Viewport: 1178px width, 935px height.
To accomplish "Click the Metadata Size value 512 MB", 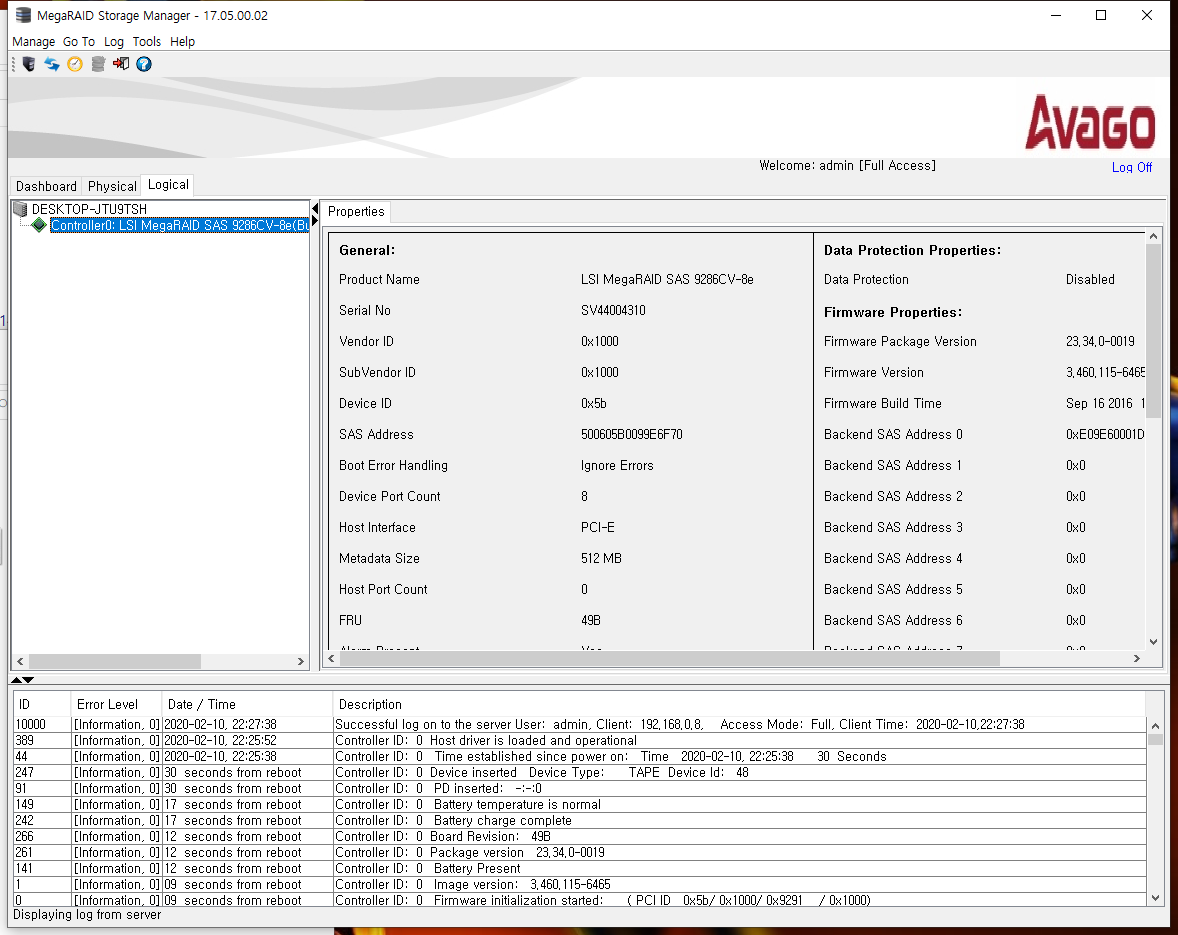I will [601, 559].
